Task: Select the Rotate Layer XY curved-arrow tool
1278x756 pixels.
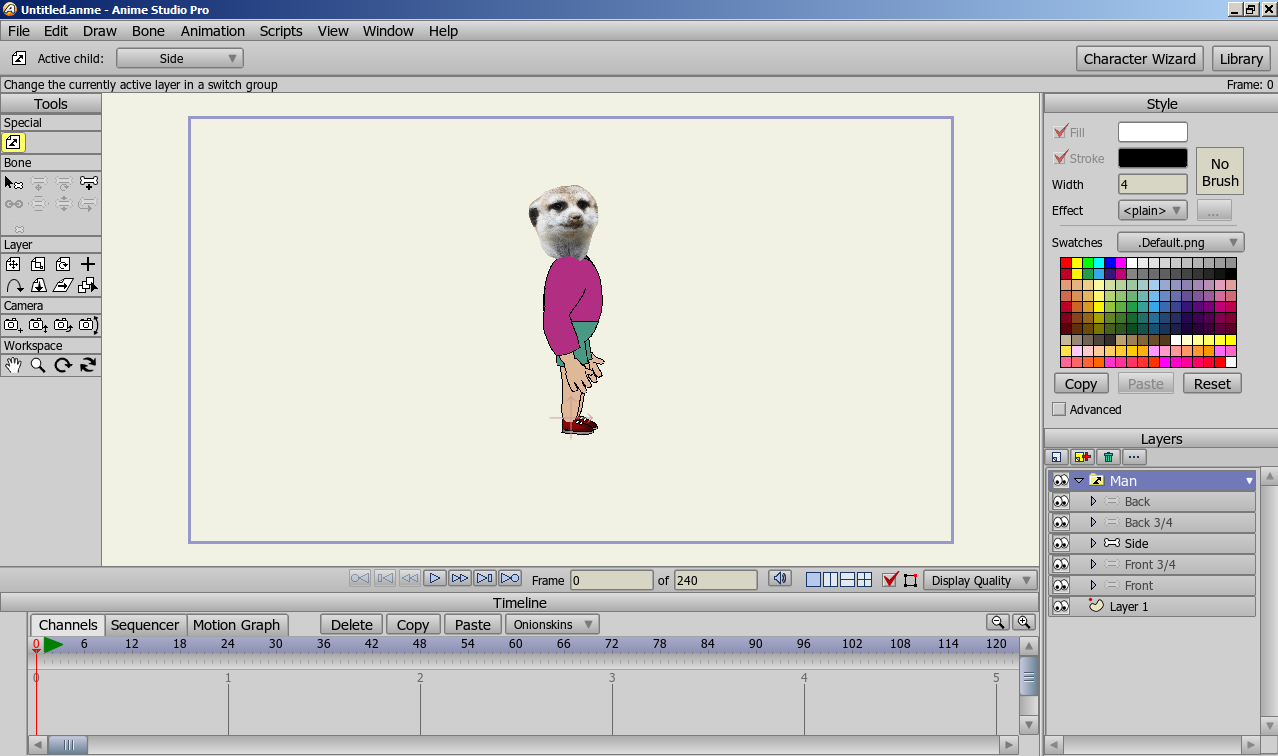Action: (13, 286)
